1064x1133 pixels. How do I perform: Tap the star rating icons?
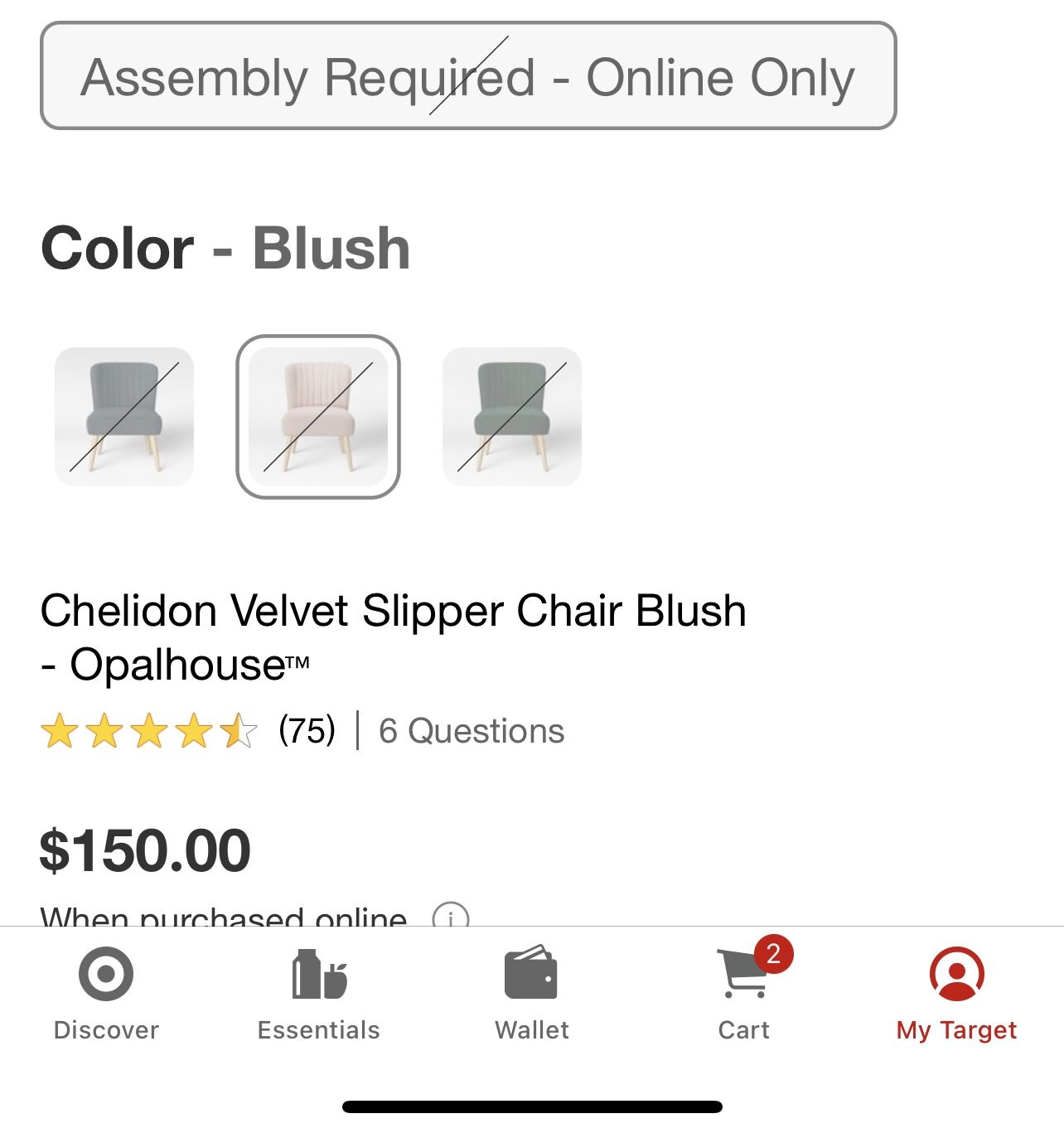tap(149, 731)
